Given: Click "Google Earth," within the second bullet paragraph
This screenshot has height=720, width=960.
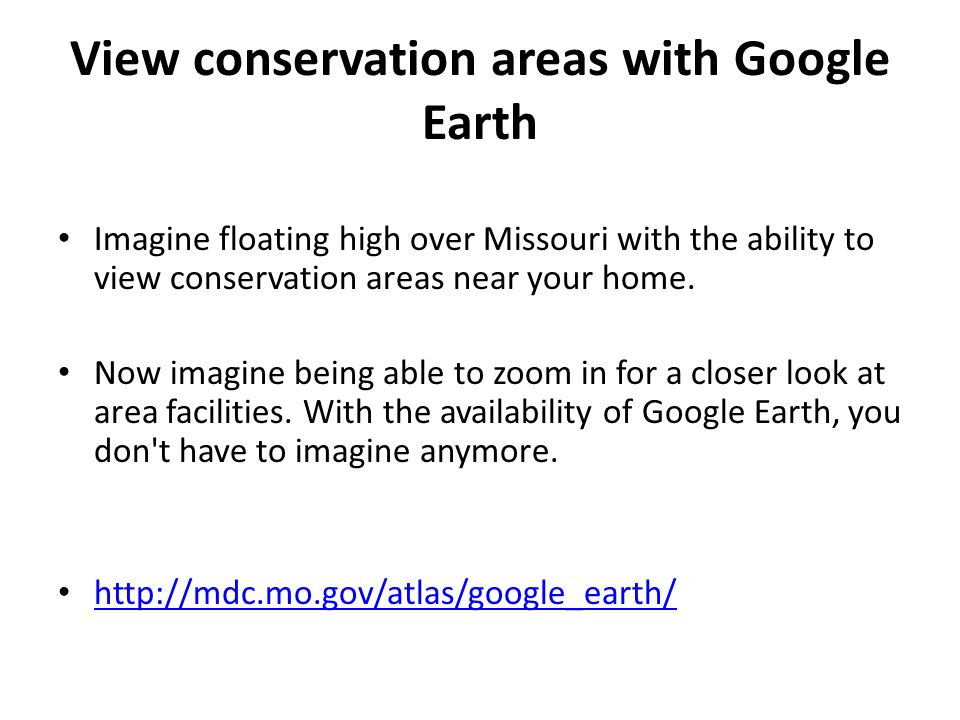Looking at the screenshot, I should pos(740,413).
